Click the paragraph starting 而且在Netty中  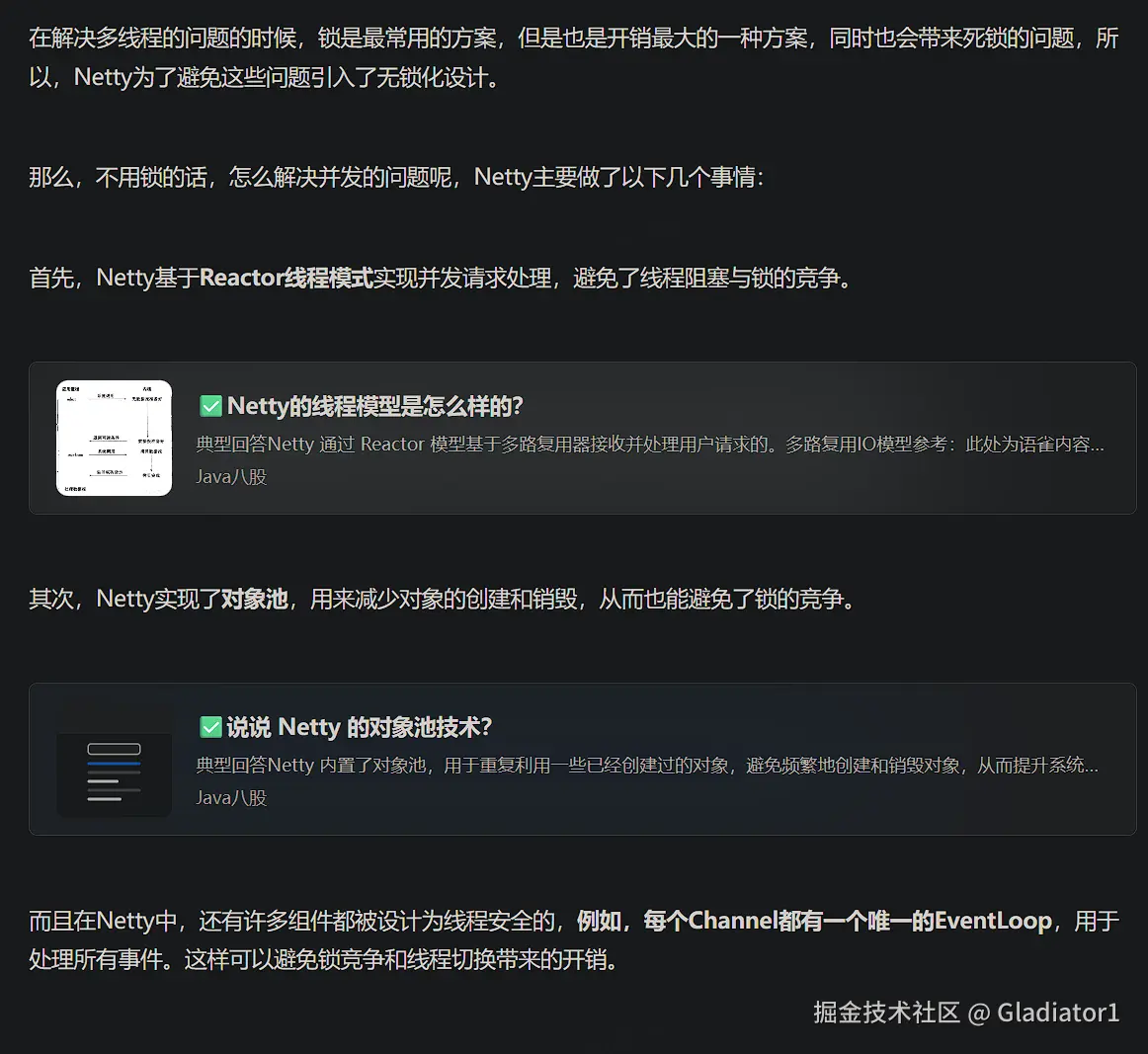pyautogui.click(x=574, y=939)
